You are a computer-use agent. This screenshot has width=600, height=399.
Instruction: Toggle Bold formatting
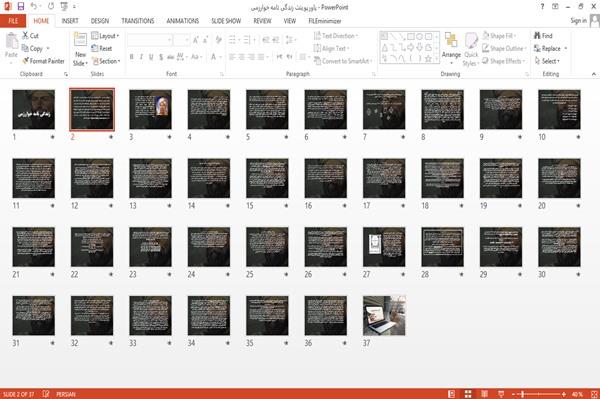coord(132,57)
